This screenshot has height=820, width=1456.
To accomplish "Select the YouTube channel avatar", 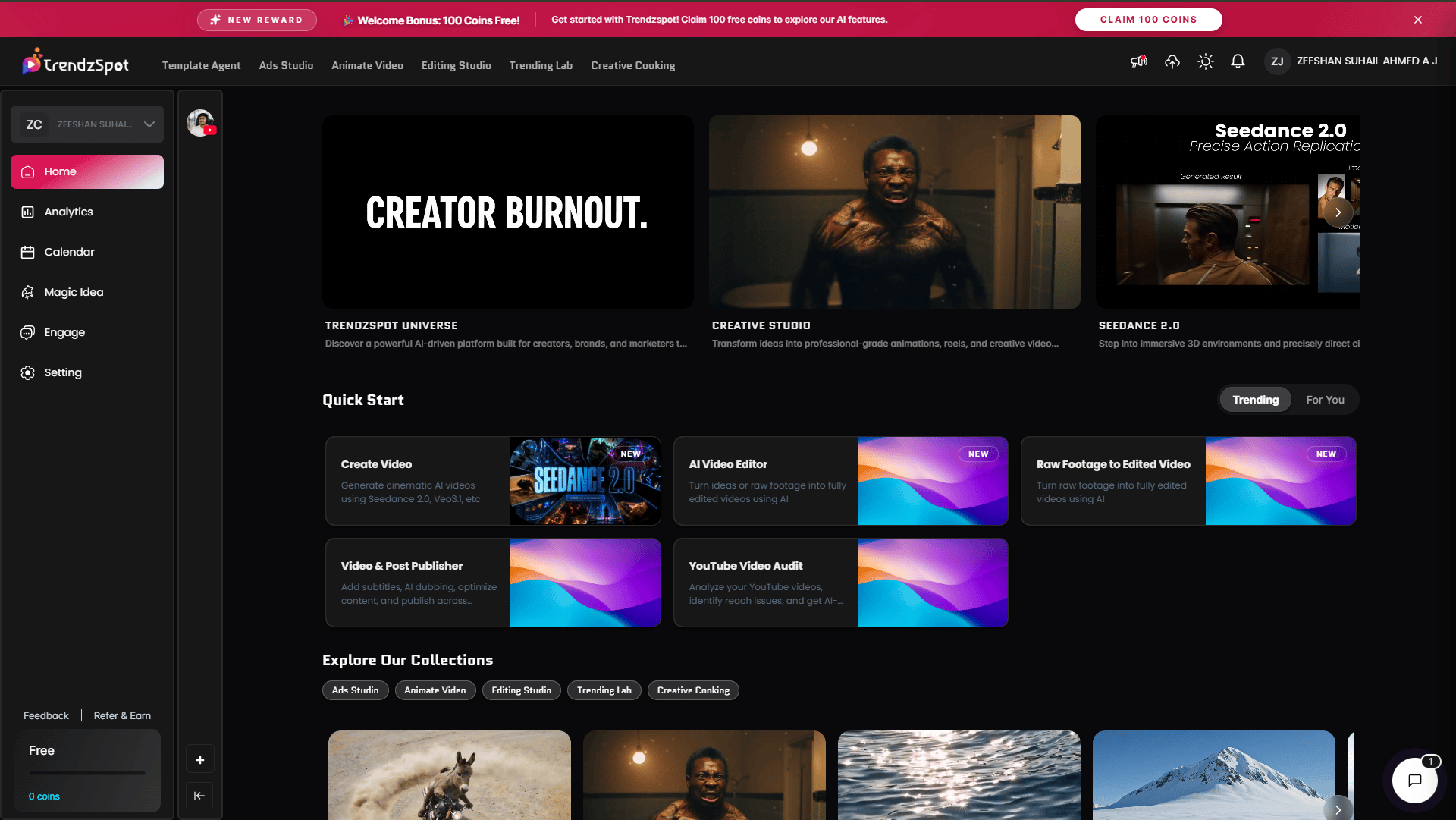I will pos(201,123).
